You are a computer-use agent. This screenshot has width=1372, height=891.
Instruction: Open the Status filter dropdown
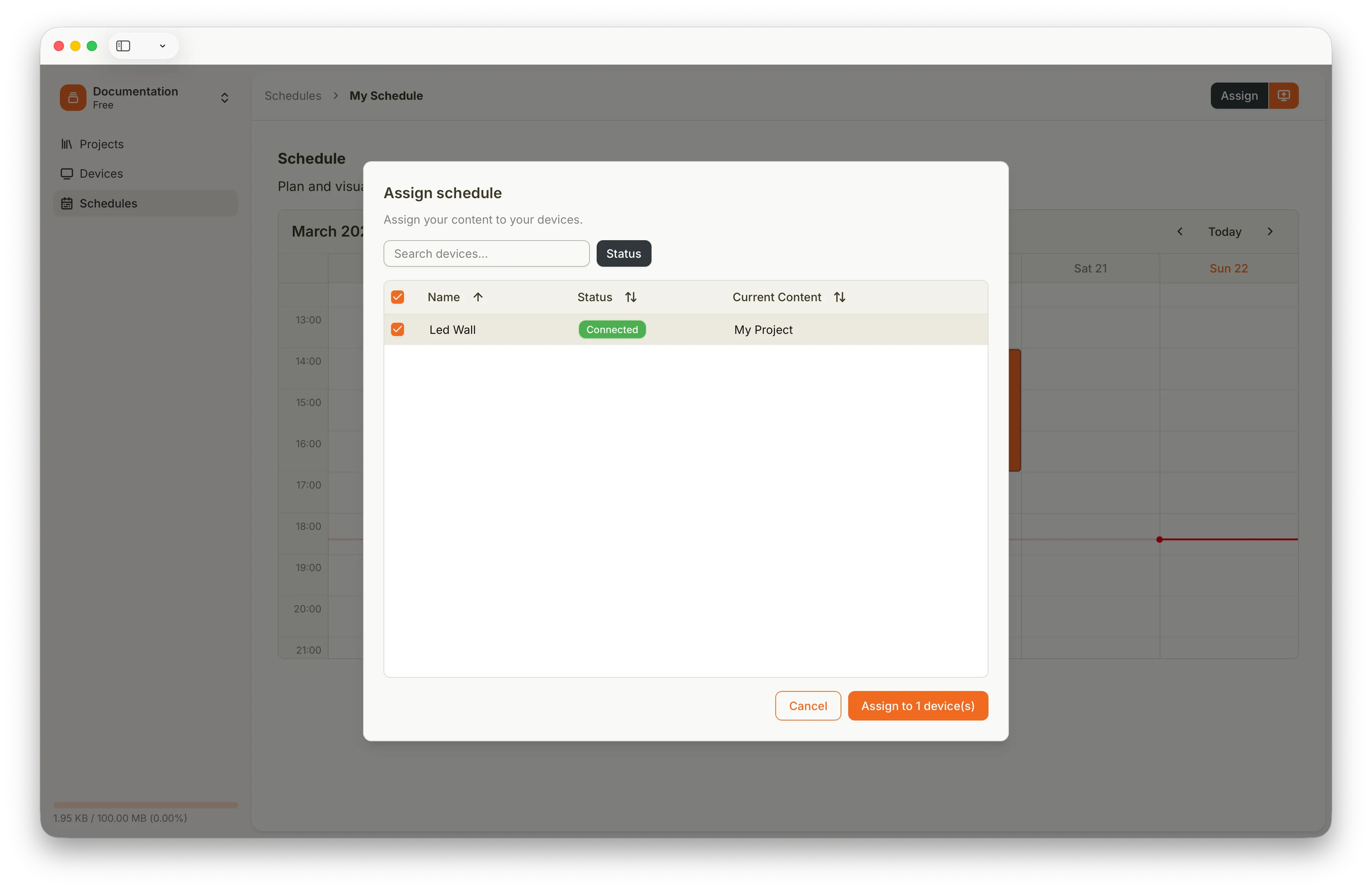tap(623, 254)
